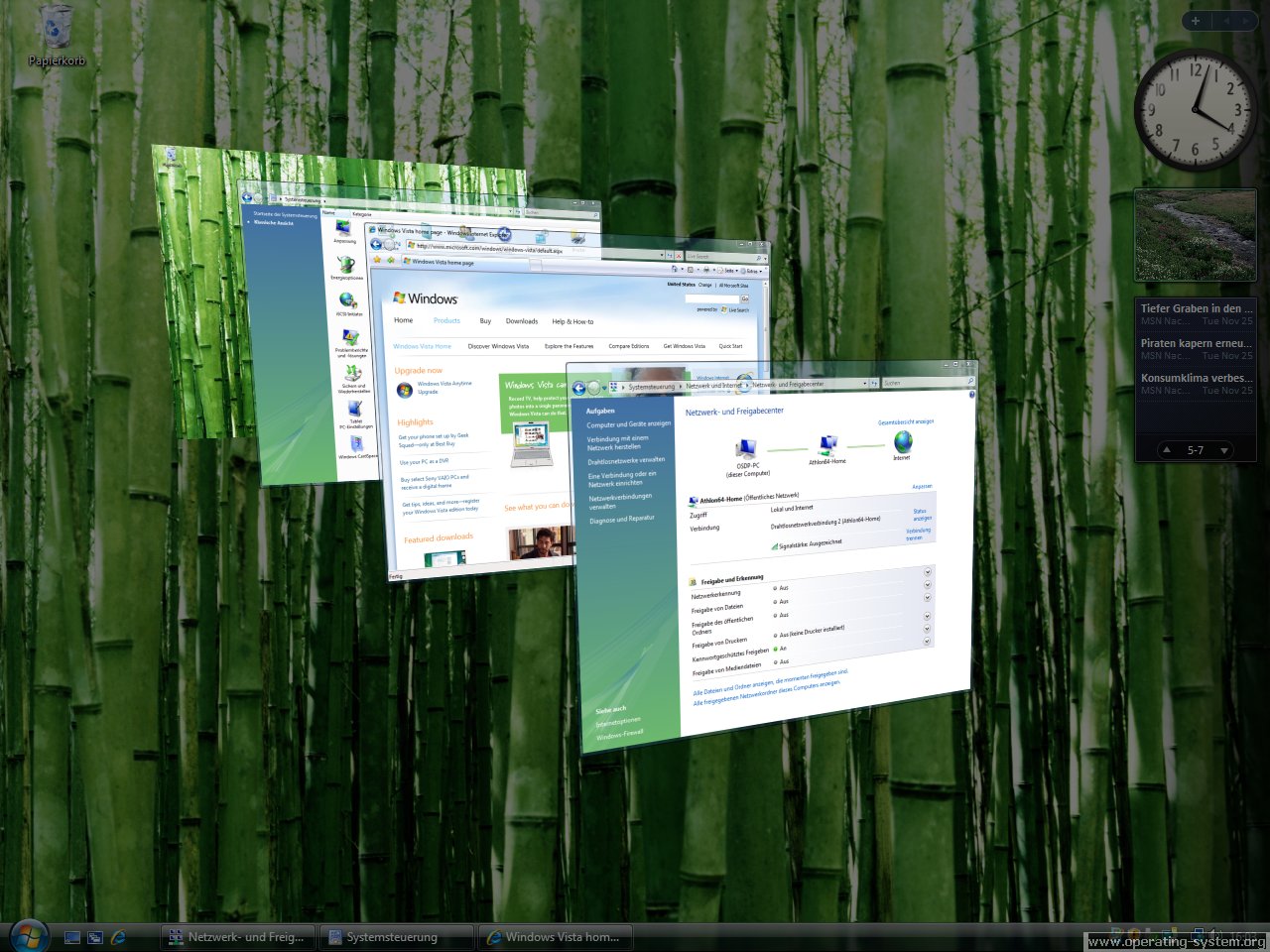Click the sidebar next gadgets page arrow
This screenshot has height=952, width=1270.
(1245, 20)
